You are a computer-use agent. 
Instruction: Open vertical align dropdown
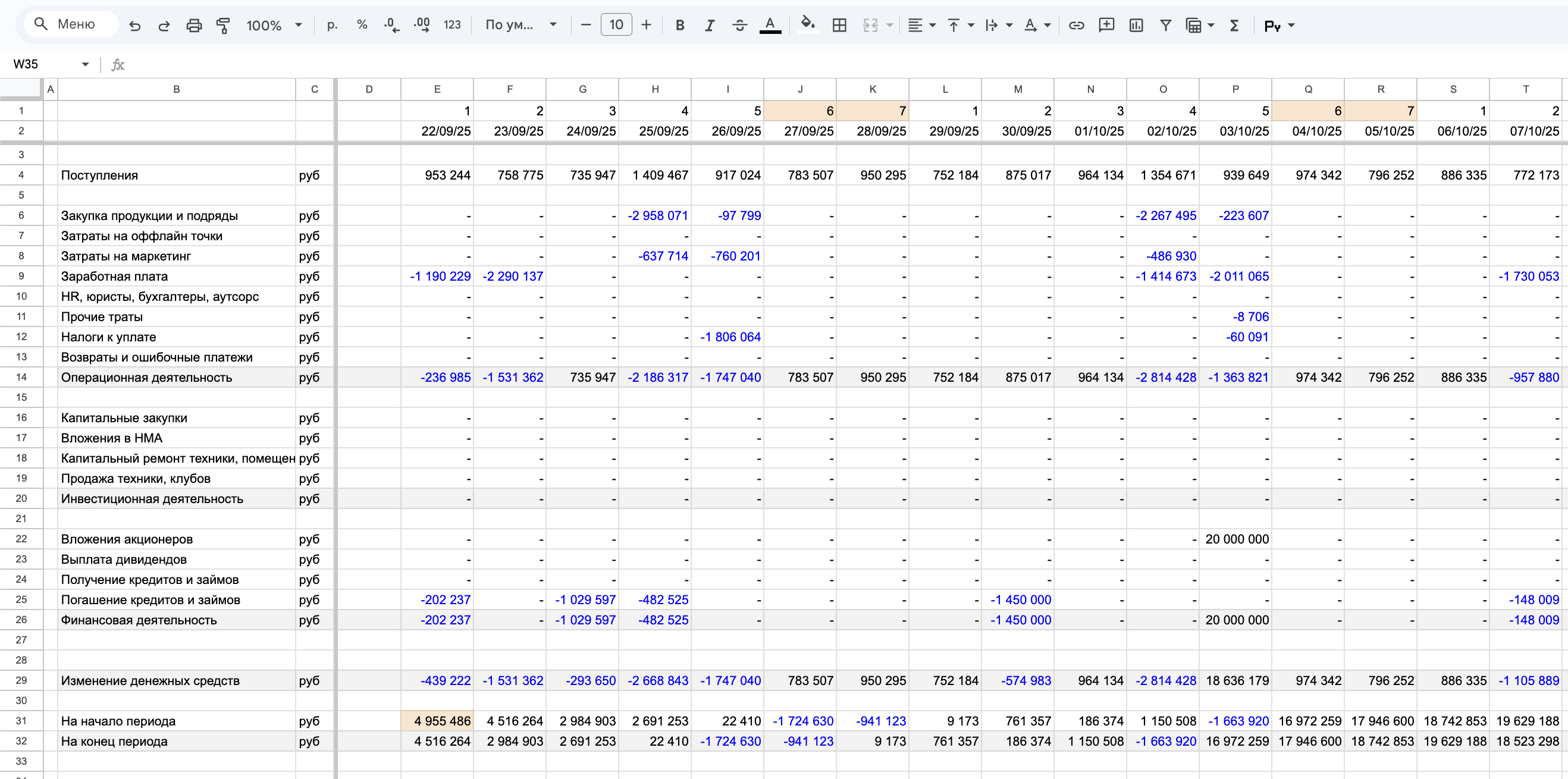(x=961, y=26)
